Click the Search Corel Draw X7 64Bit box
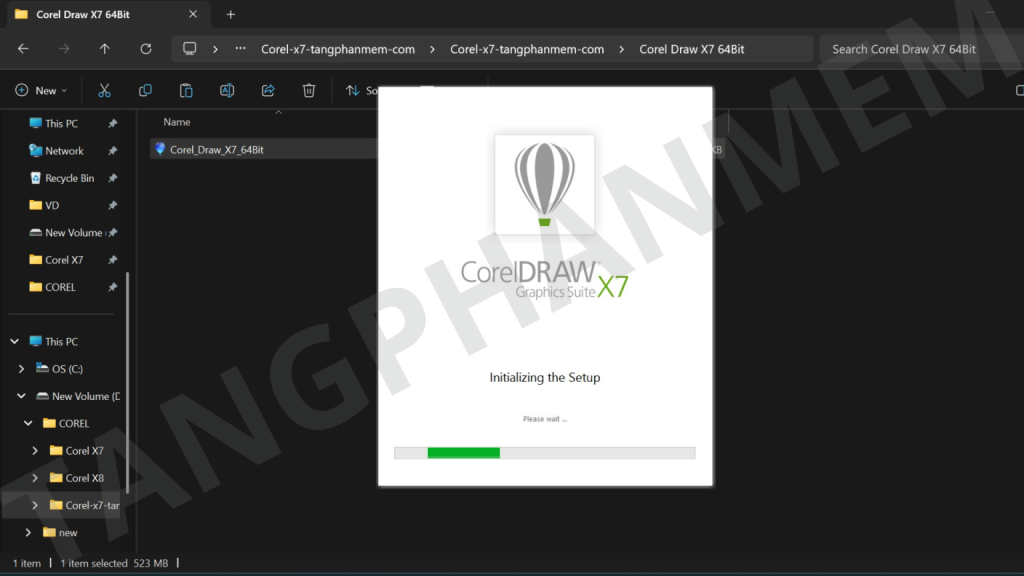Image resolution: width=1024 pixels, height=576 pixels. coord(915,49)
